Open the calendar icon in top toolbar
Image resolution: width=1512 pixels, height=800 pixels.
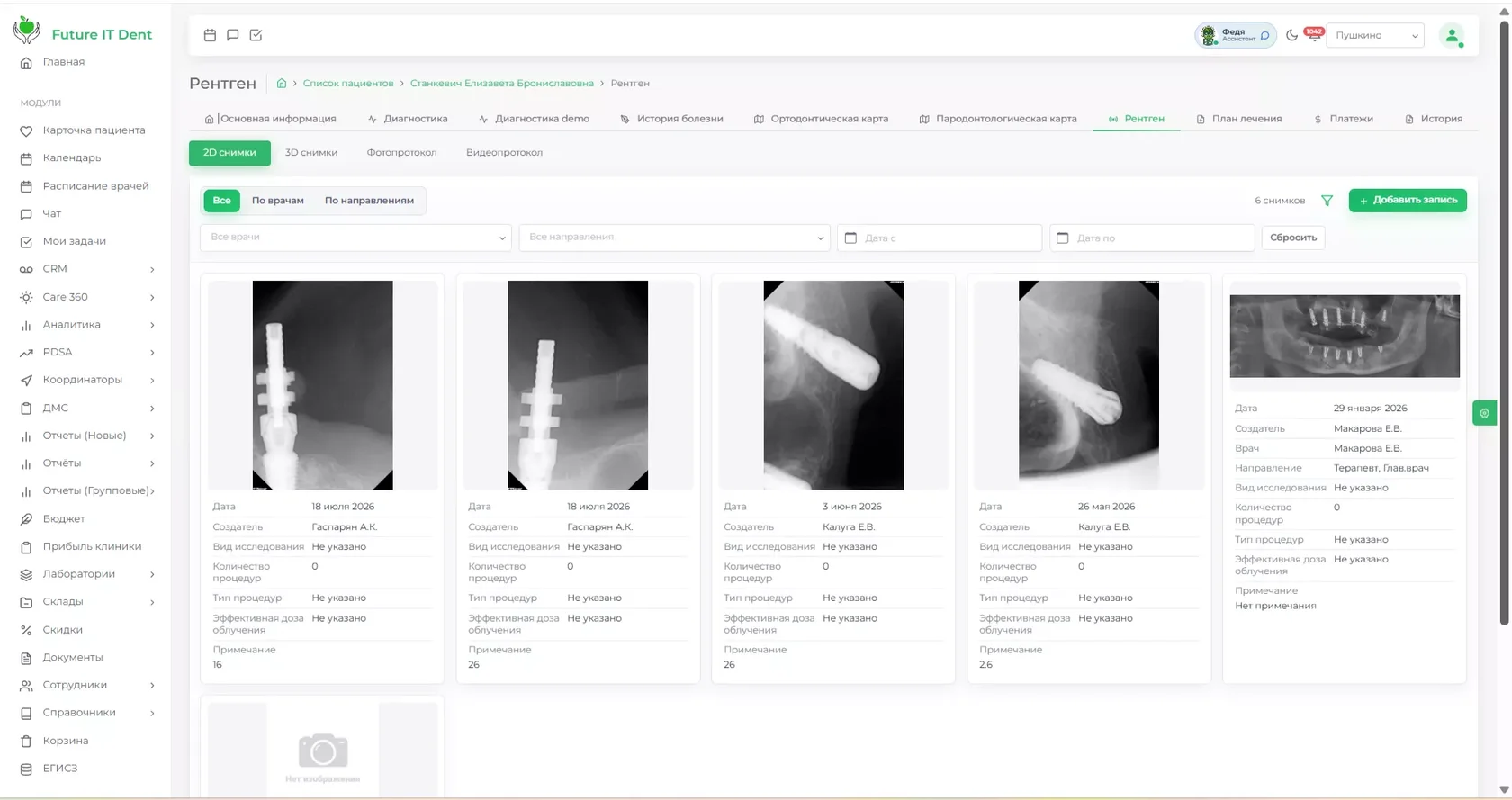pyautogui.click(x=210, y=35)
